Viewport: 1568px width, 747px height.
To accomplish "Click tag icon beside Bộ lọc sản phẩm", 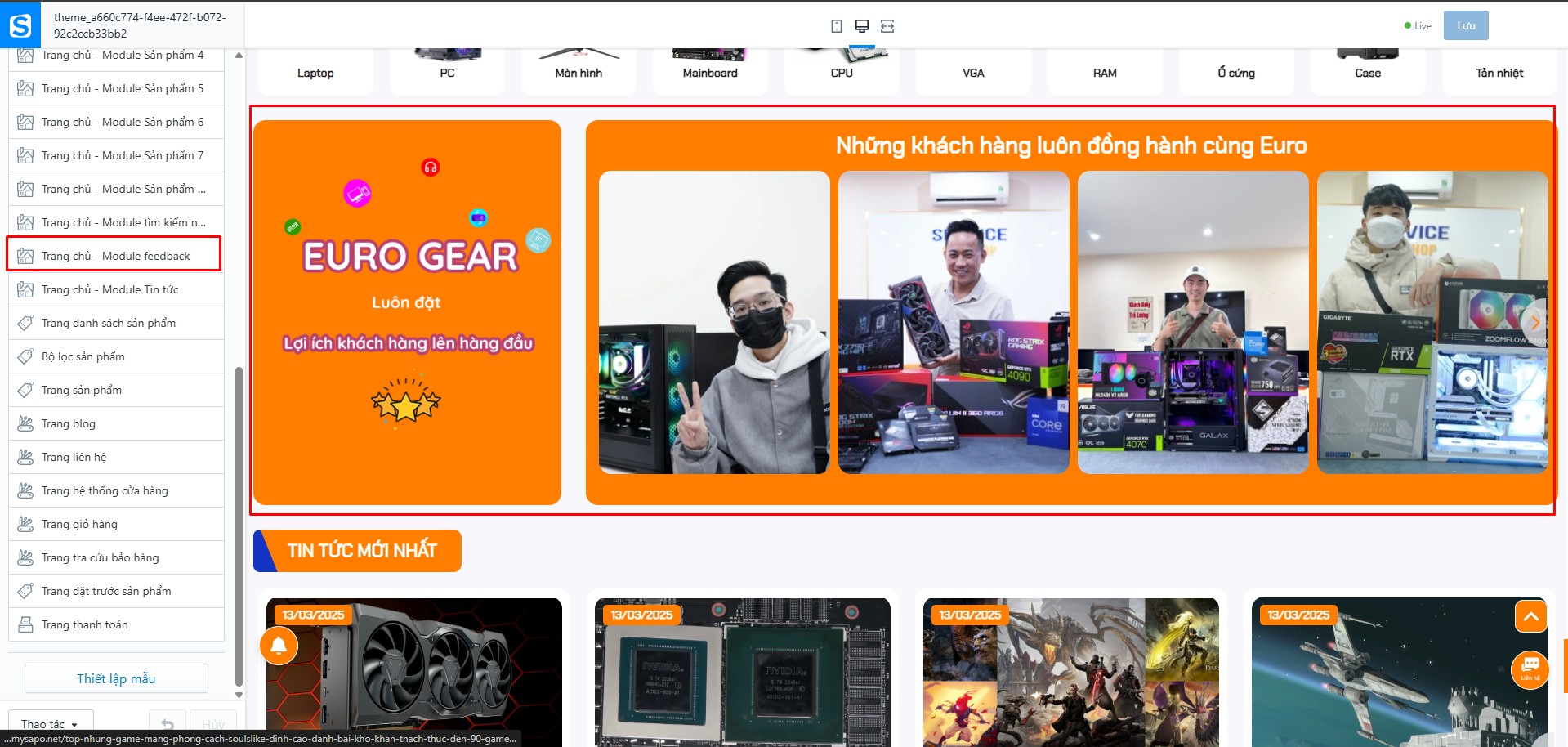I will tap(25, 356).
